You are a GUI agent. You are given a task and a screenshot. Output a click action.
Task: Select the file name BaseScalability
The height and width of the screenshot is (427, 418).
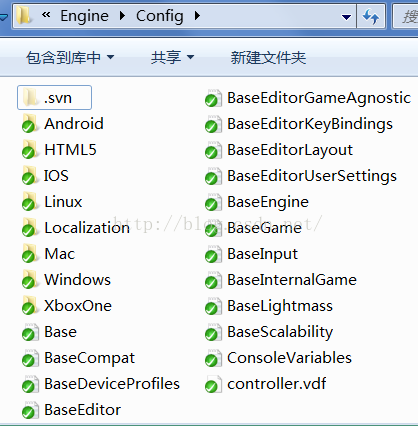point(280,332)
